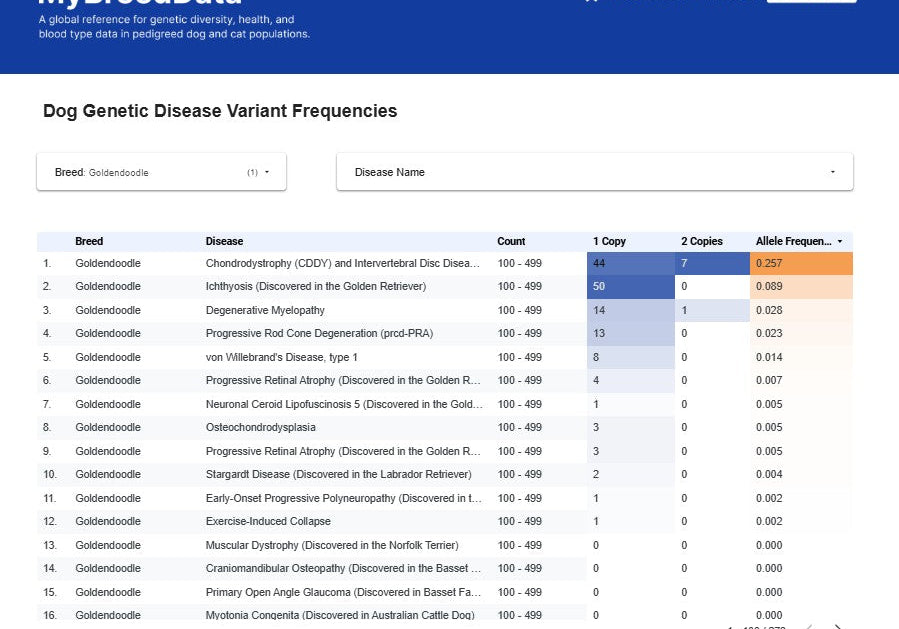The width and height of the screenshot is (899, 629).
Task: Open the Breed filter caret icon
Action: (268, 170)
